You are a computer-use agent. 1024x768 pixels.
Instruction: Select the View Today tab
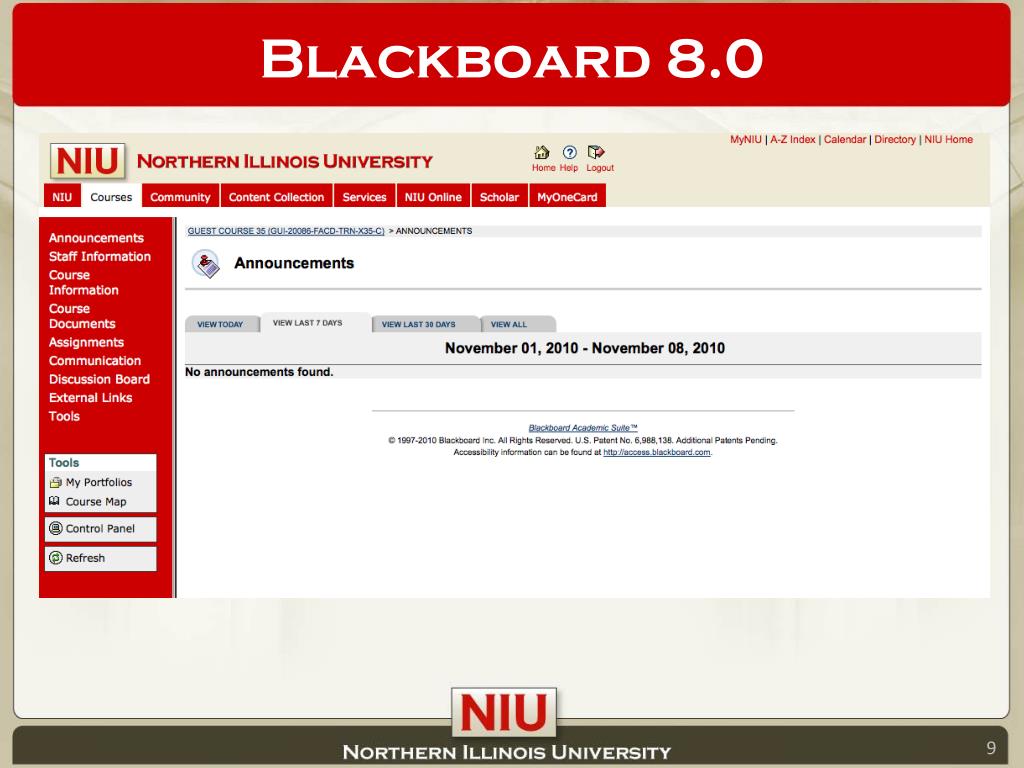pyautogui.click(x=221, y=324)
